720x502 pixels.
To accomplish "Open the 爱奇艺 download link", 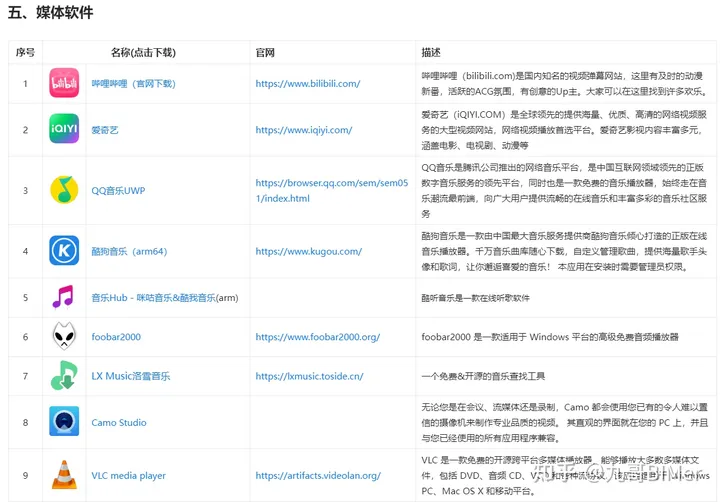I will [105, 130].
